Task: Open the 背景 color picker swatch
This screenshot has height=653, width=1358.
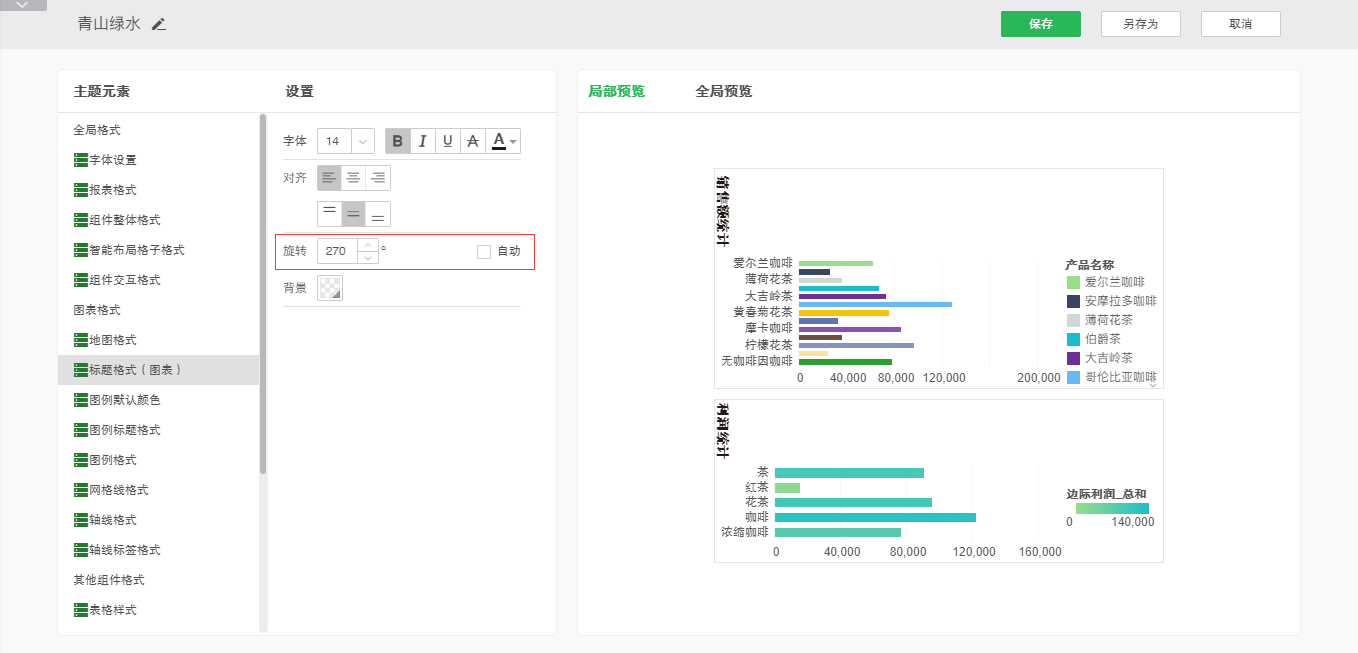Action: [330, 288]
